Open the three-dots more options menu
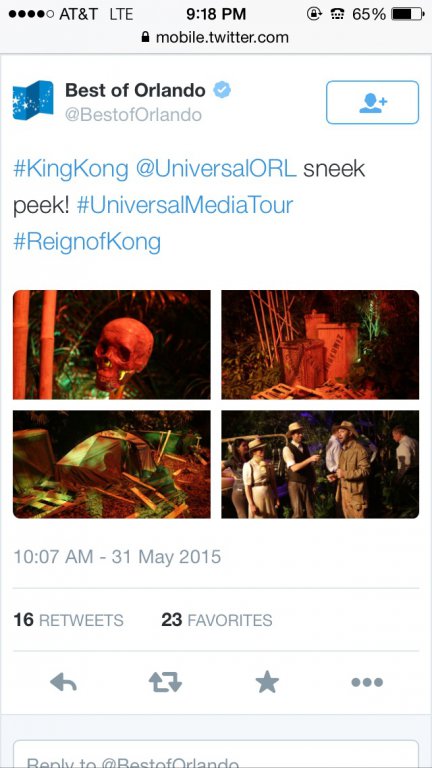The width and height of the screenshot is (432, 768). (367, 682)
